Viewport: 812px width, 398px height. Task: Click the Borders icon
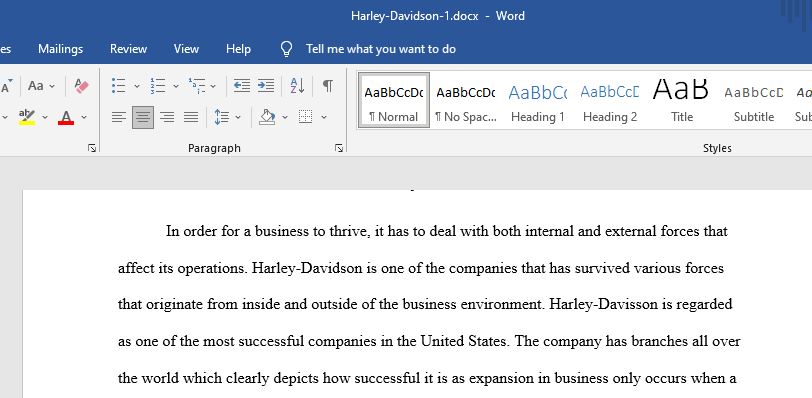coord(306,117)
